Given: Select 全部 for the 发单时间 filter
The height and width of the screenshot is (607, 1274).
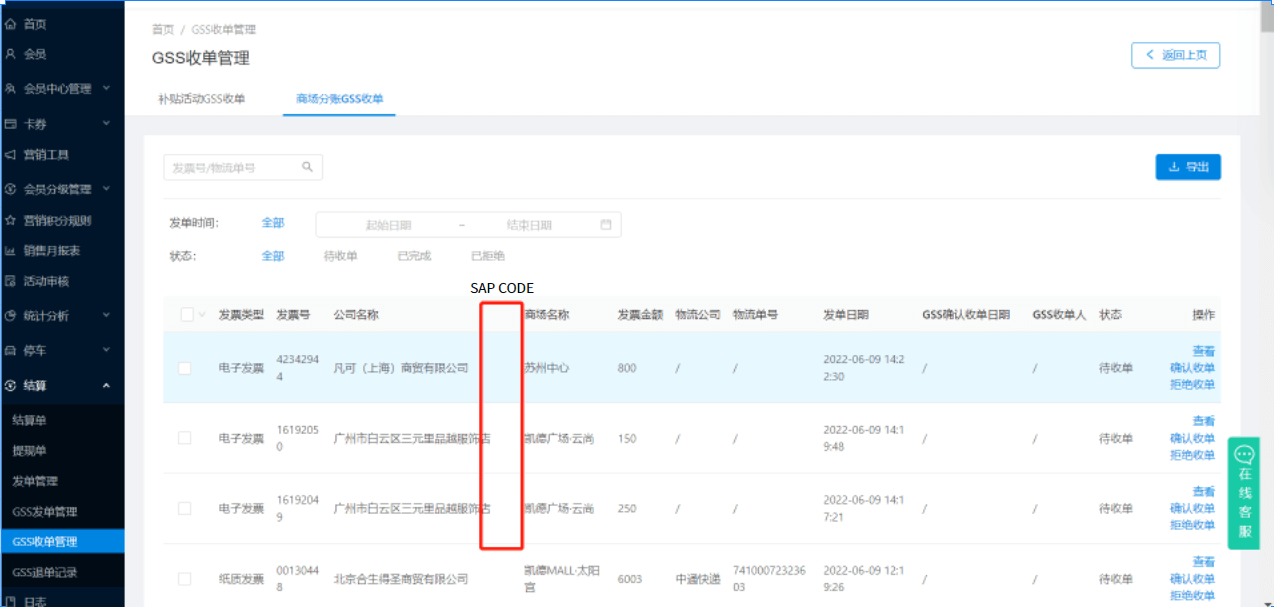Looking at the screenshot, I should point(273,223).
